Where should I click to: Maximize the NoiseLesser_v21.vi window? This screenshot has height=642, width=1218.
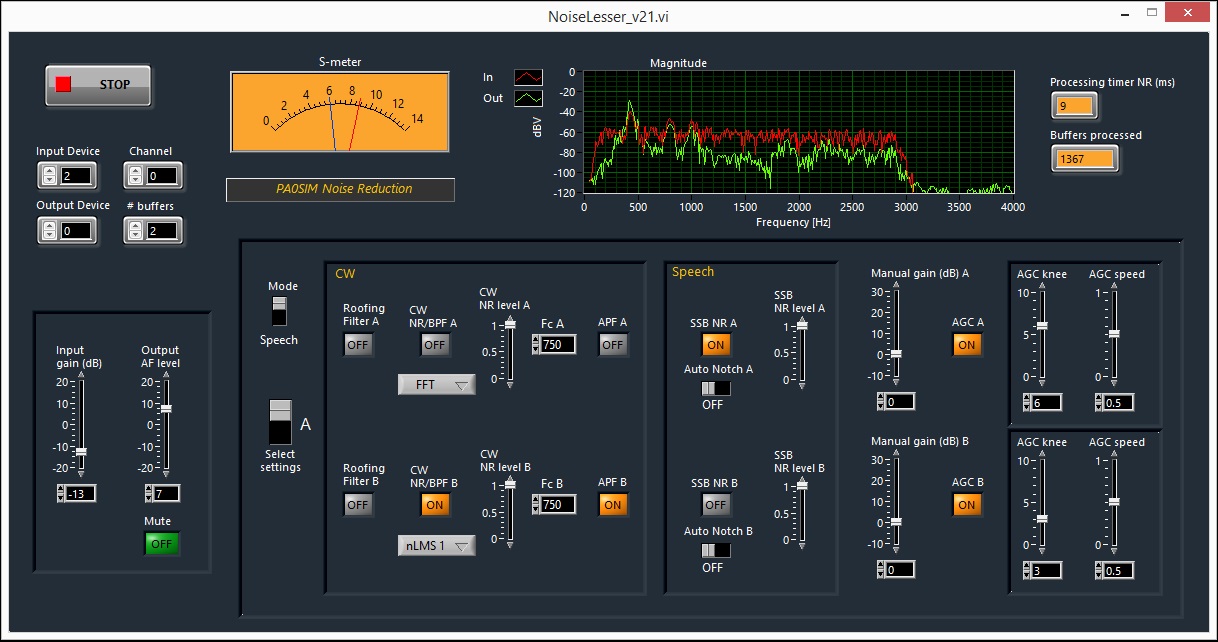[1154, 13]
